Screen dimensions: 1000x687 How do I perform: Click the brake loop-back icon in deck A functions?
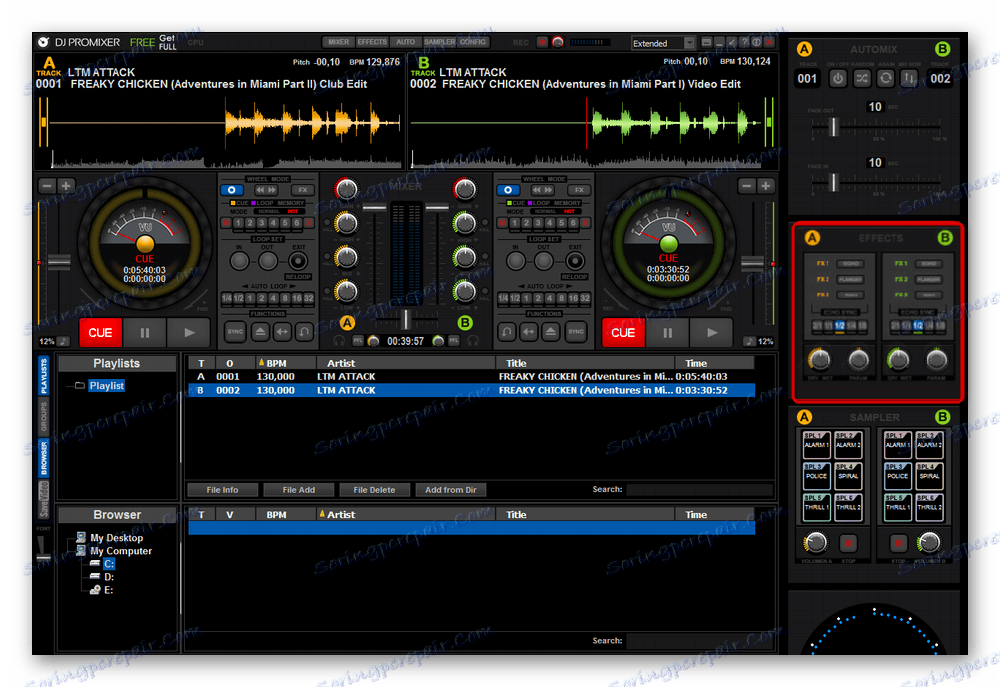point(305,332)
